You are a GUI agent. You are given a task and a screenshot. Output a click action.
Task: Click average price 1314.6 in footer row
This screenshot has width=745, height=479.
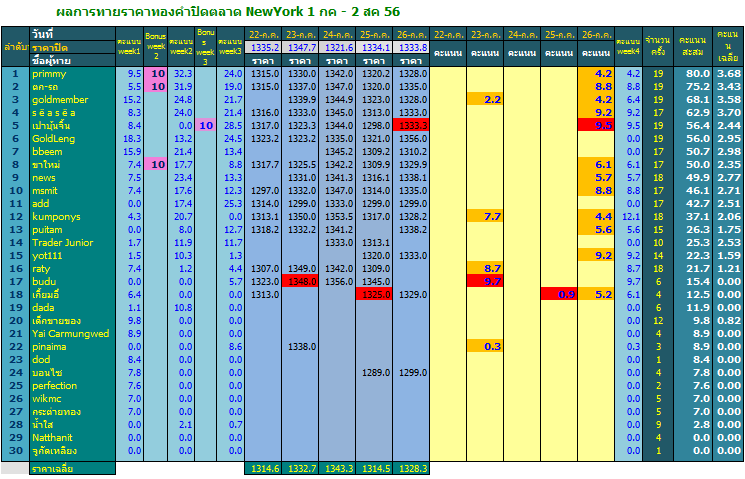[264, 469]
